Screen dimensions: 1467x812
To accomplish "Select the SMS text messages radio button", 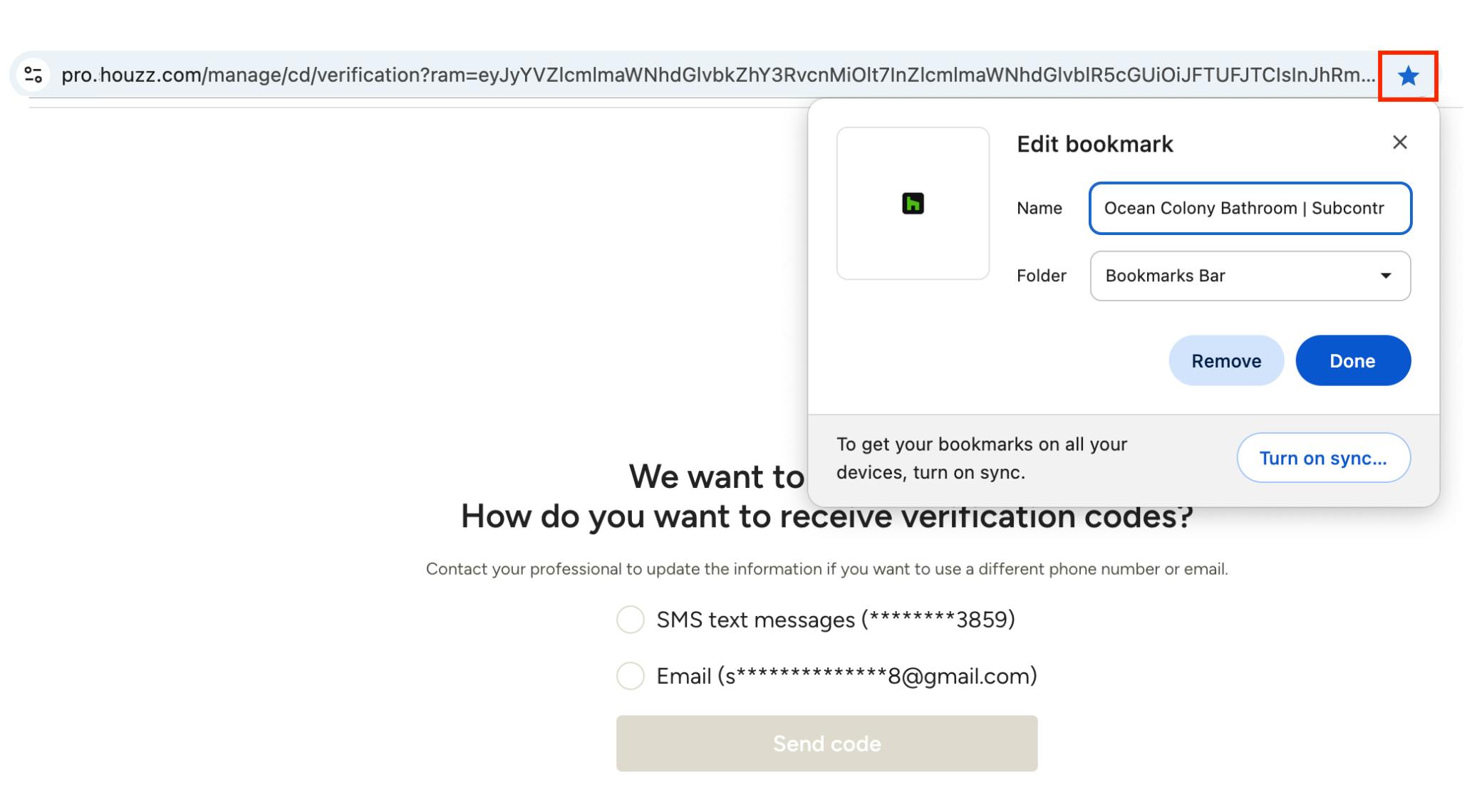I will [x=631, y=620].
